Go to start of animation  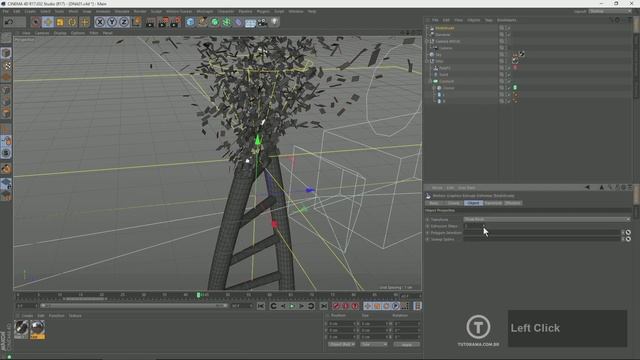pyautogui.click(x=260, y=306)
